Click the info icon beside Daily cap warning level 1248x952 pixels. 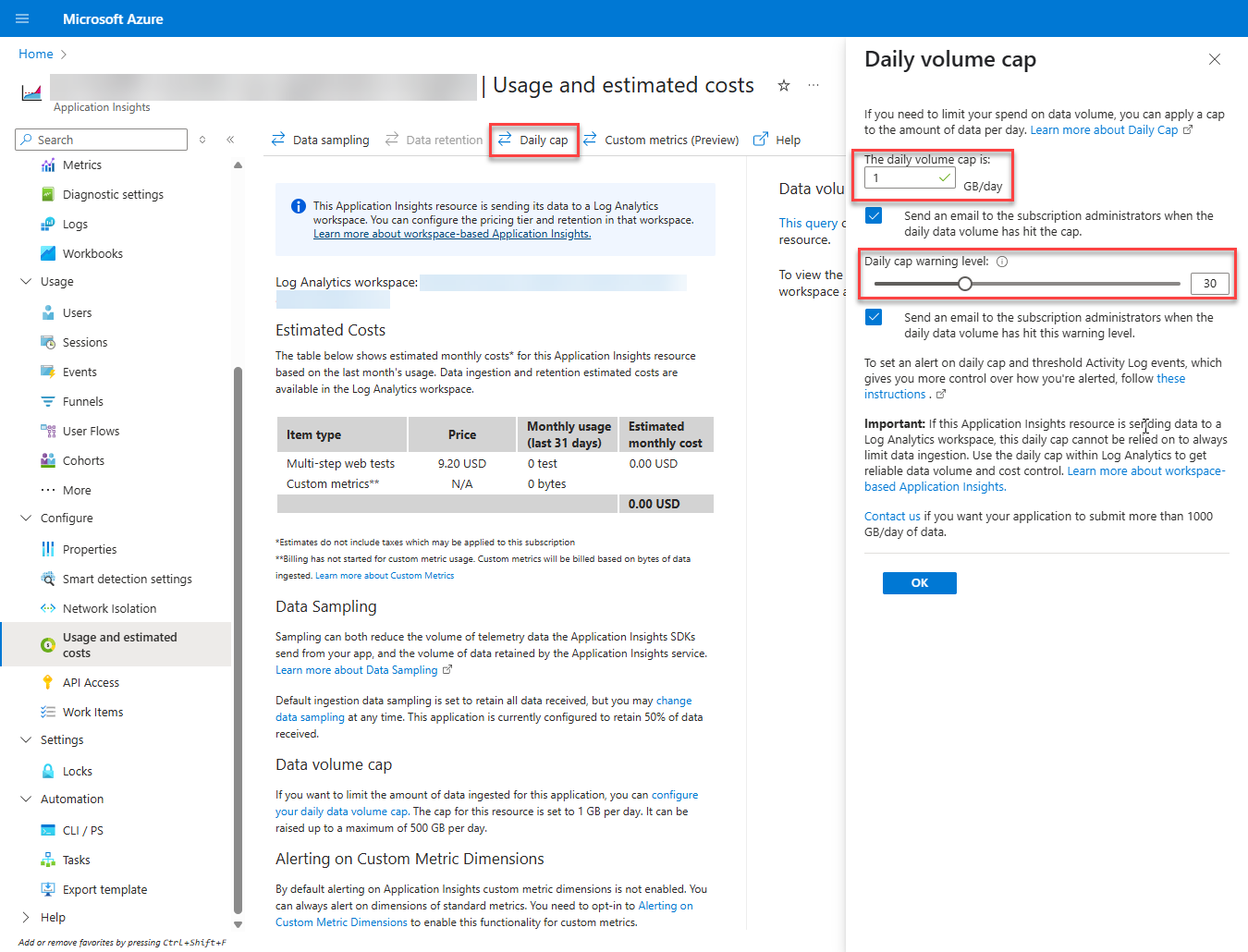coord(1002,262)
